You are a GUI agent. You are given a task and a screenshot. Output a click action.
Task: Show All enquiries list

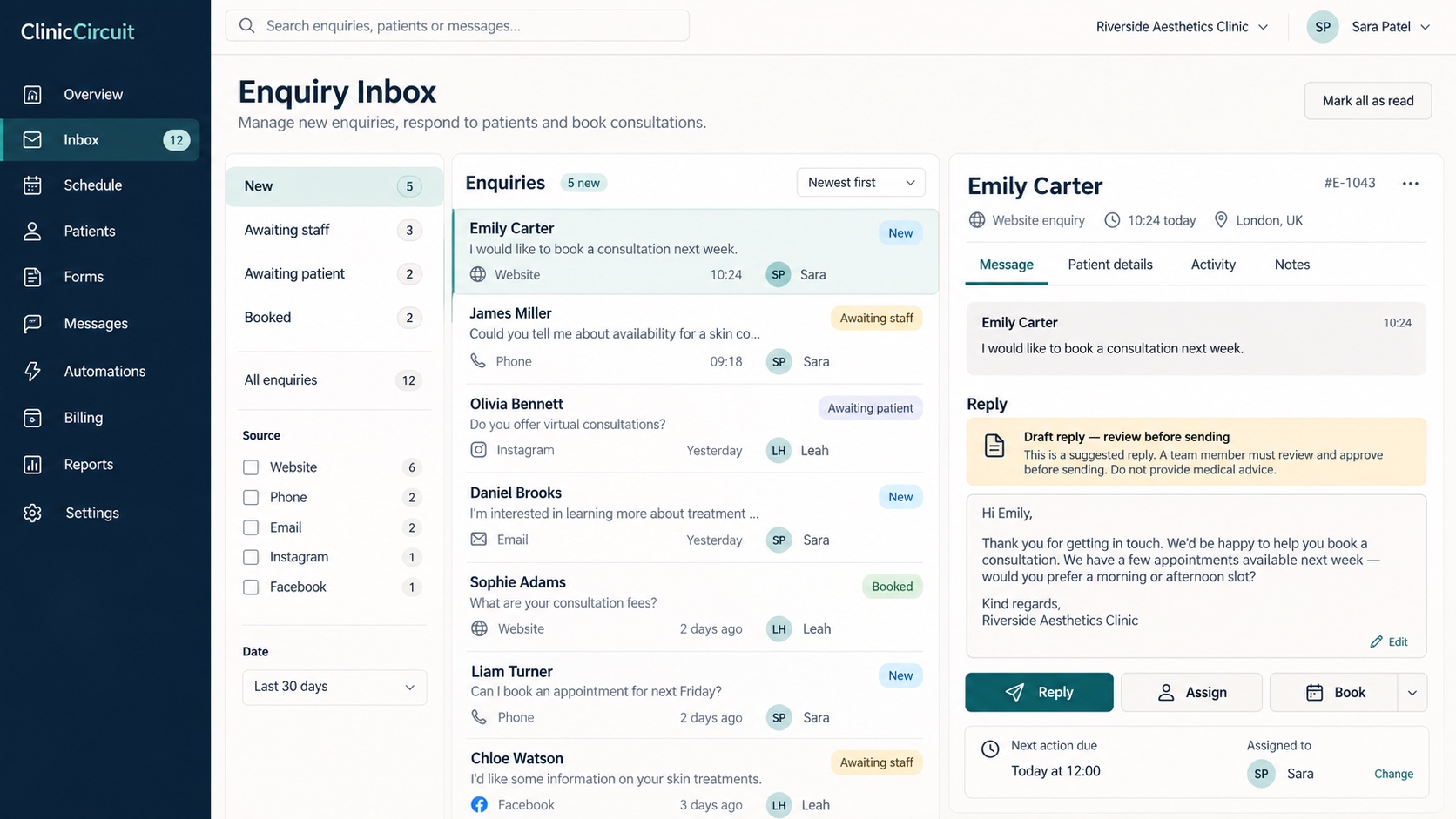click(x=334, y=380)
